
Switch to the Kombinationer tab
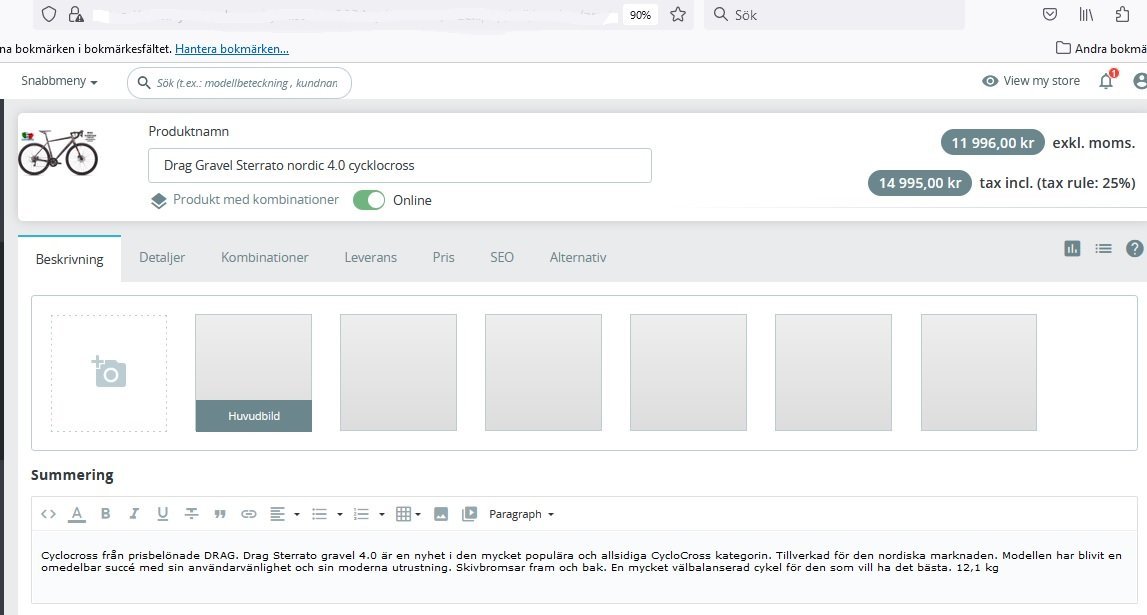[265, 257]
